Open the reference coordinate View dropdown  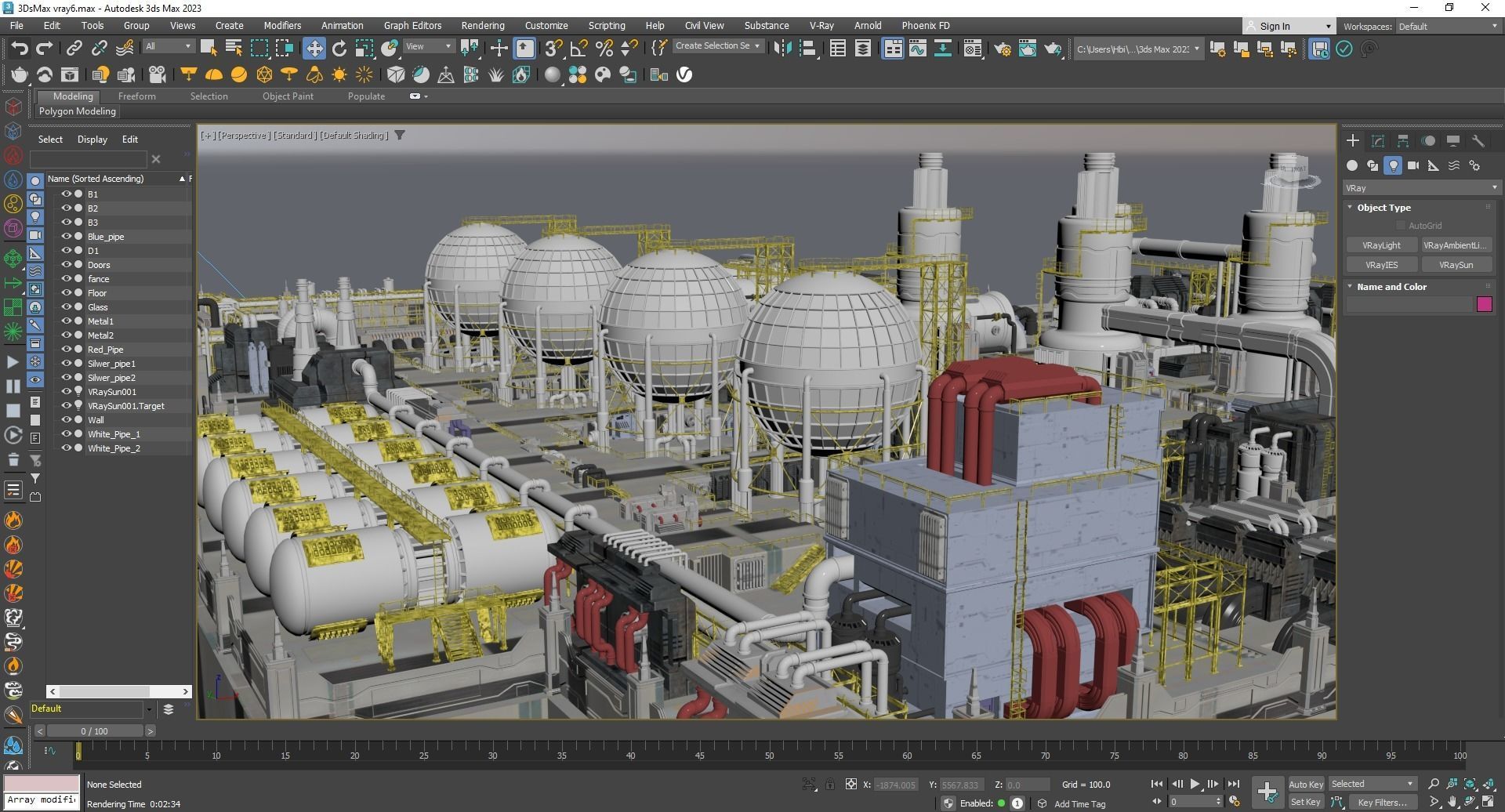click(428, 46)
